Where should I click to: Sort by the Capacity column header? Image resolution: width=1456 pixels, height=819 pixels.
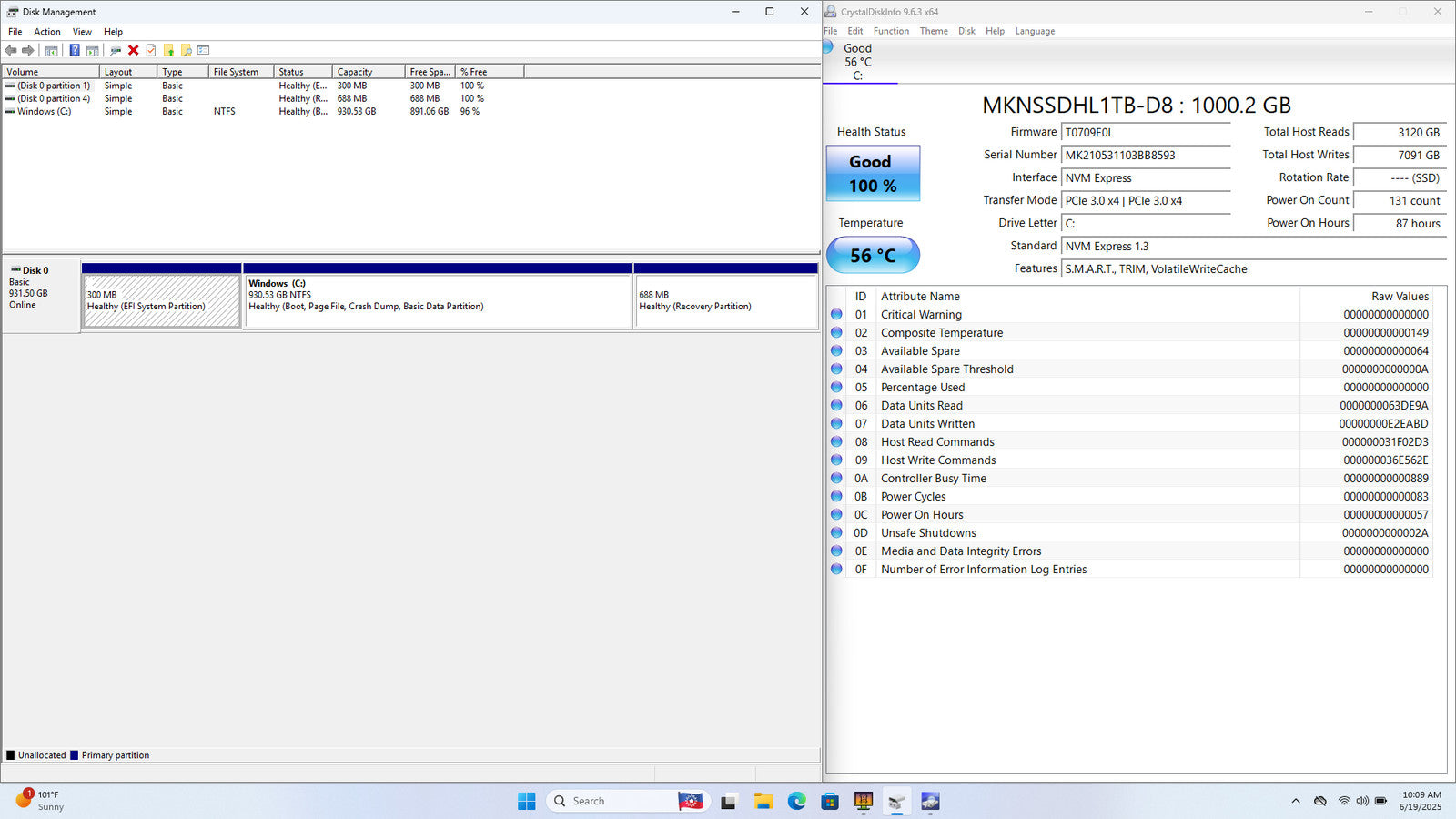(368, 72)
